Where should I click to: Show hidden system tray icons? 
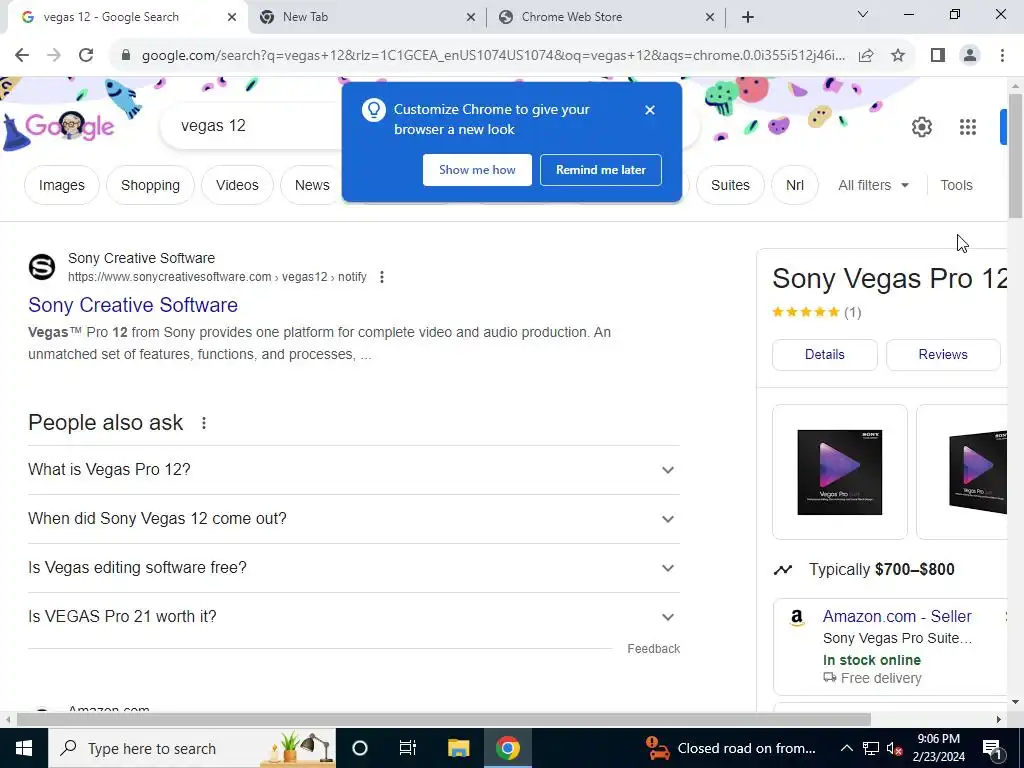click(846, 748)
